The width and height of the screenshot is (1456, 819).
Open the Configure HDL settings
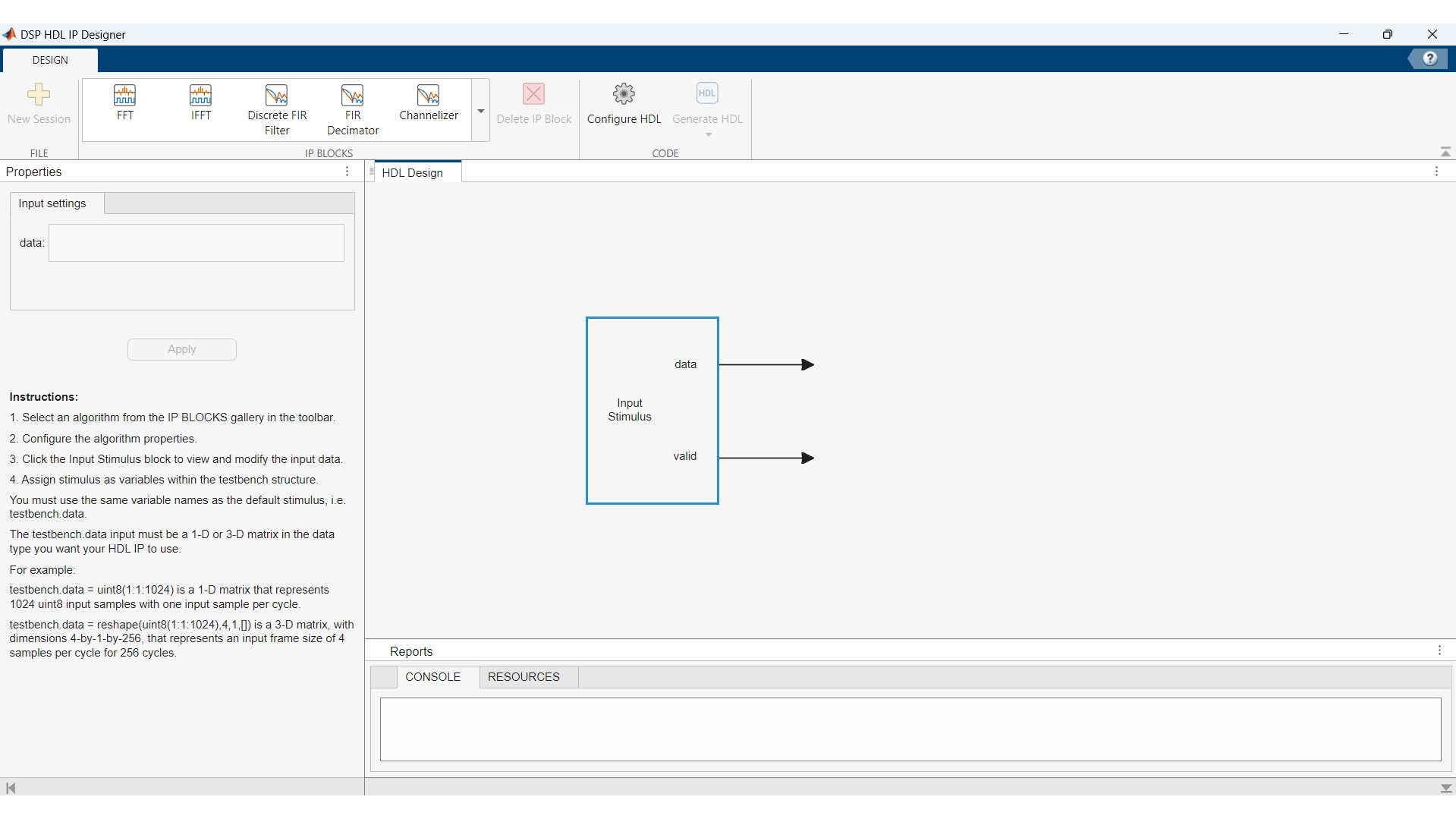(624, 104)
